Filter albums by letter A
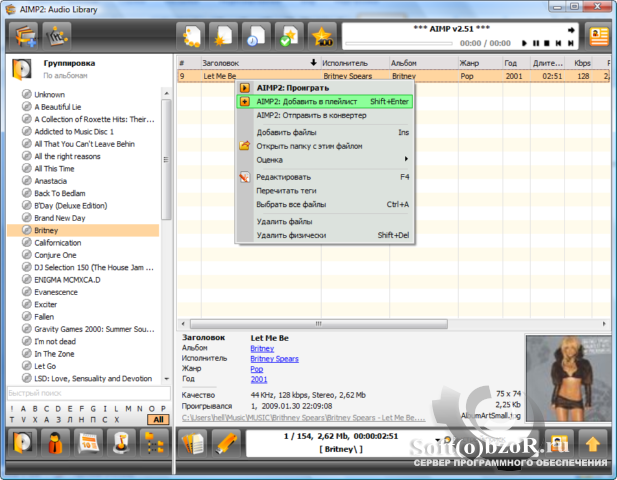Screen dimensions: 617x480 click(x=23, y=409)
